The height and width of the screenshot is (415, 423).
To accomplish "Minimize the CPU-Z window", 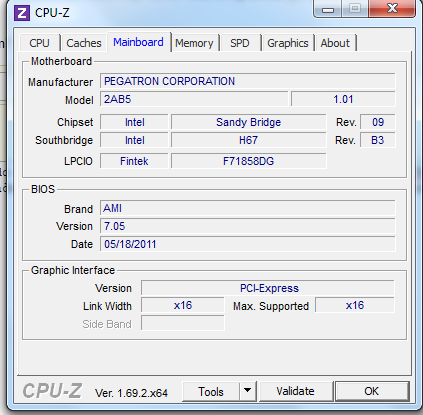I will [x=328, y=9].
